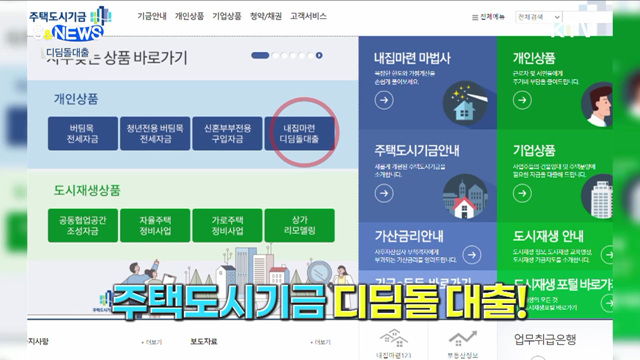
Task: Click the 주택도시기금 logo
Action: coord(70,16)
